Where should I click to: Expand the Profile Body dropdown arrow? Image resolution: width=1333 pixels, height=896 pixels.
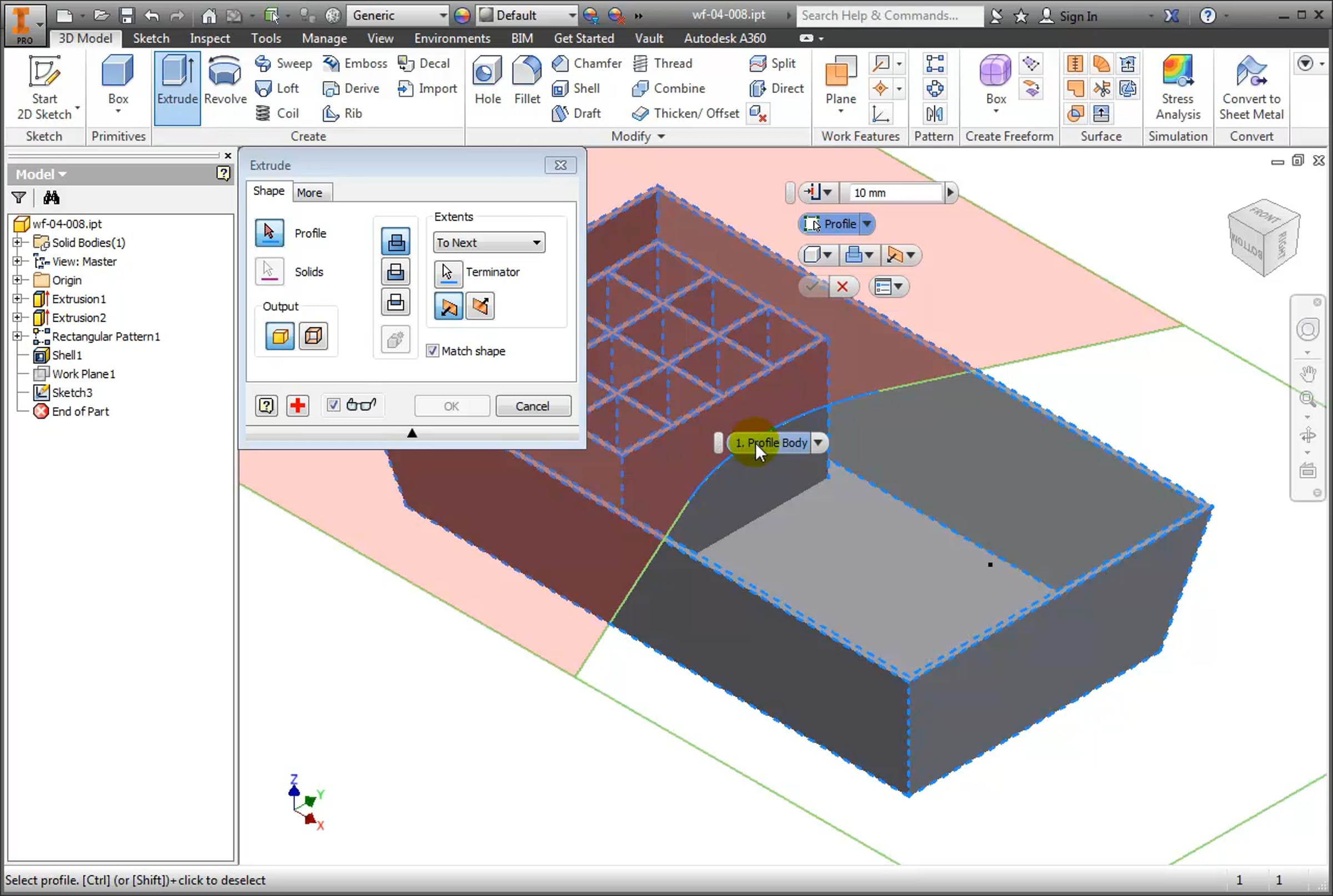coord(818,442)
